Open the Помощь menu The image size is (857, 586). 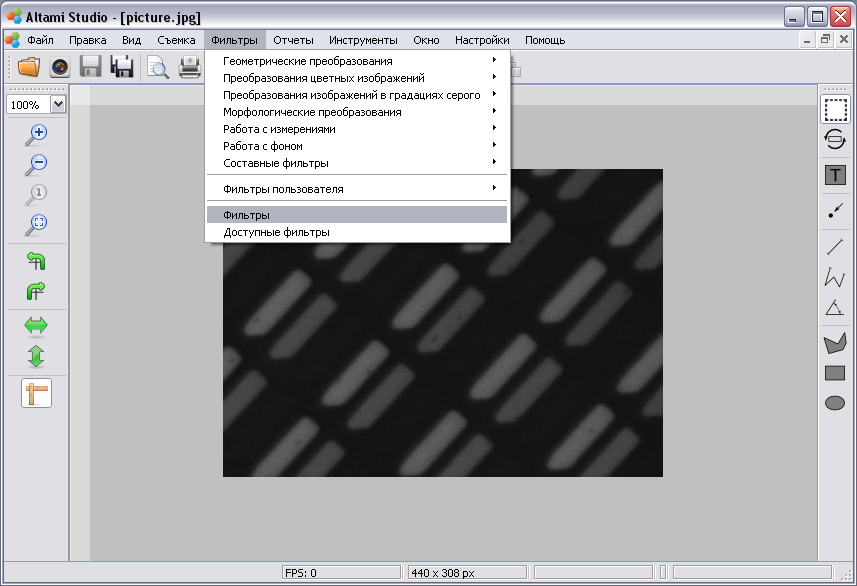tap(545, 40)
